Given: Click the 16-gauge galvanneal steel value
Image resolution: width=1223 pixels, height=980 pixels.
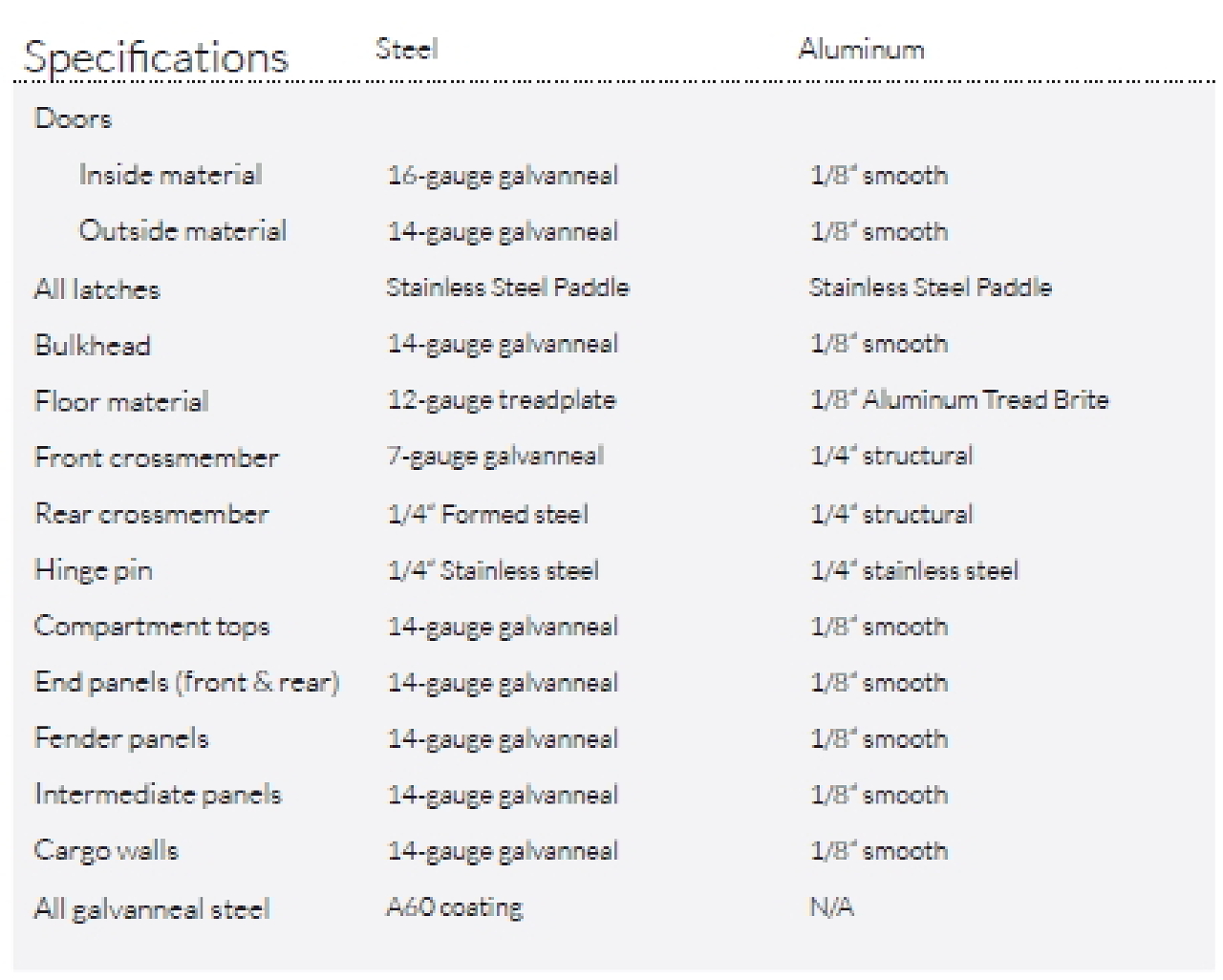Looking at the screenshot, I should pyautogui.click(x=503, y=176).
